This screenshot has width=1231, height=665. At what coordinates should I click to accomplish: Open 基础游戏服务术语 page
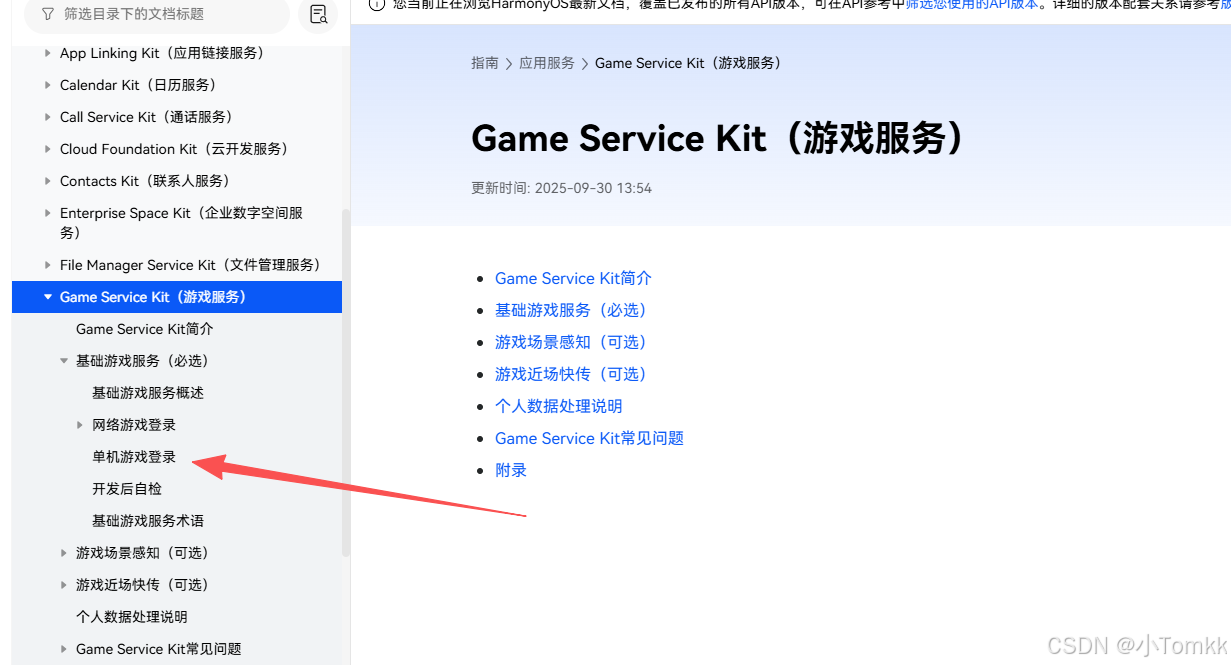point(148,521)
